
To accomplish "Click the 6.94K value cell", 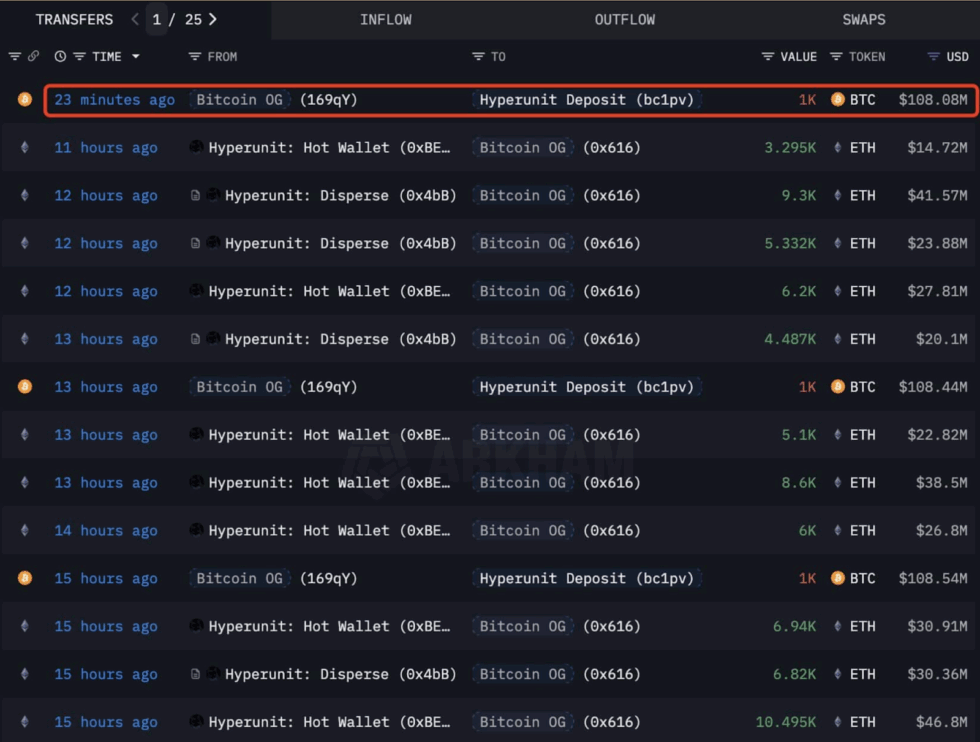I will coord(794,626).
